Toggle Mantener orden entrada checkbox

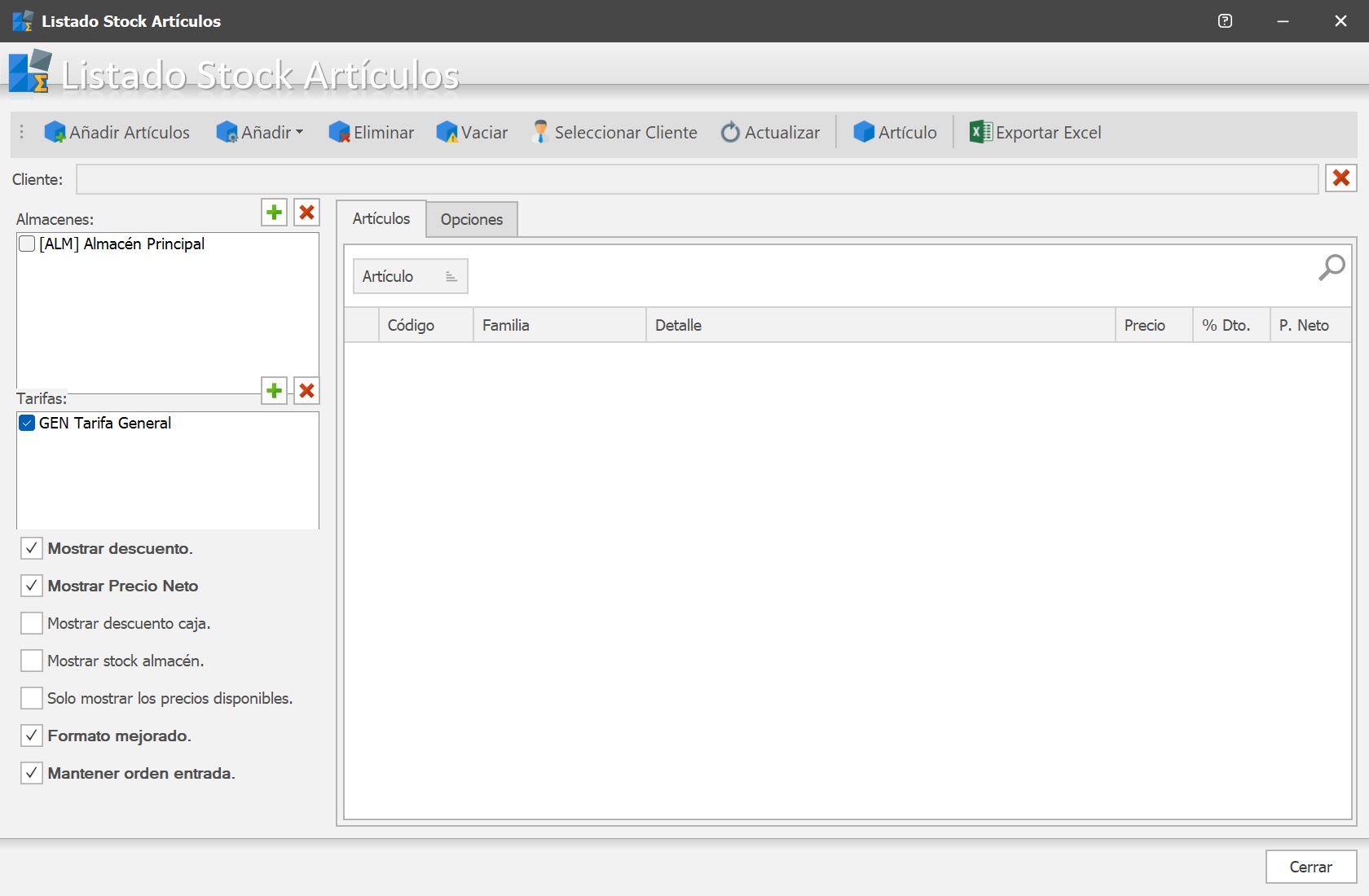tap(32, 773)
